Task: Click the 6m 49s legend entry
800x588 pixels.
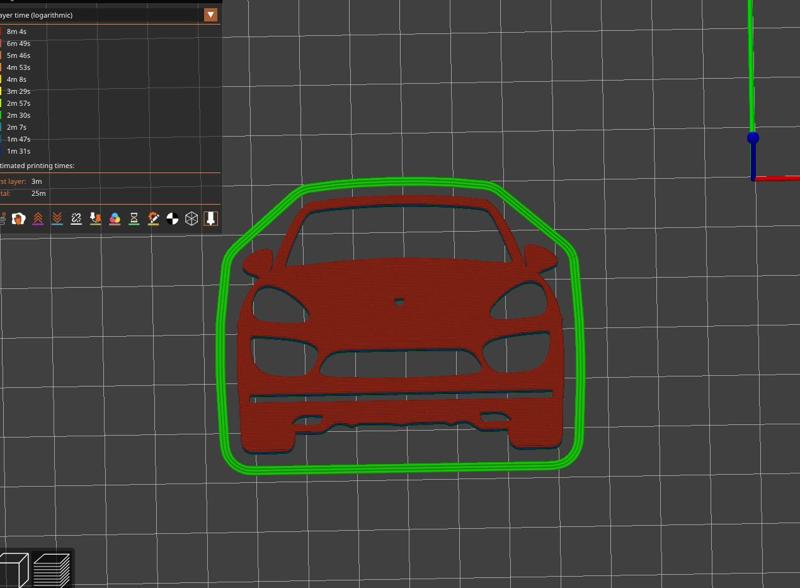Action: click(x=16, y=43)
